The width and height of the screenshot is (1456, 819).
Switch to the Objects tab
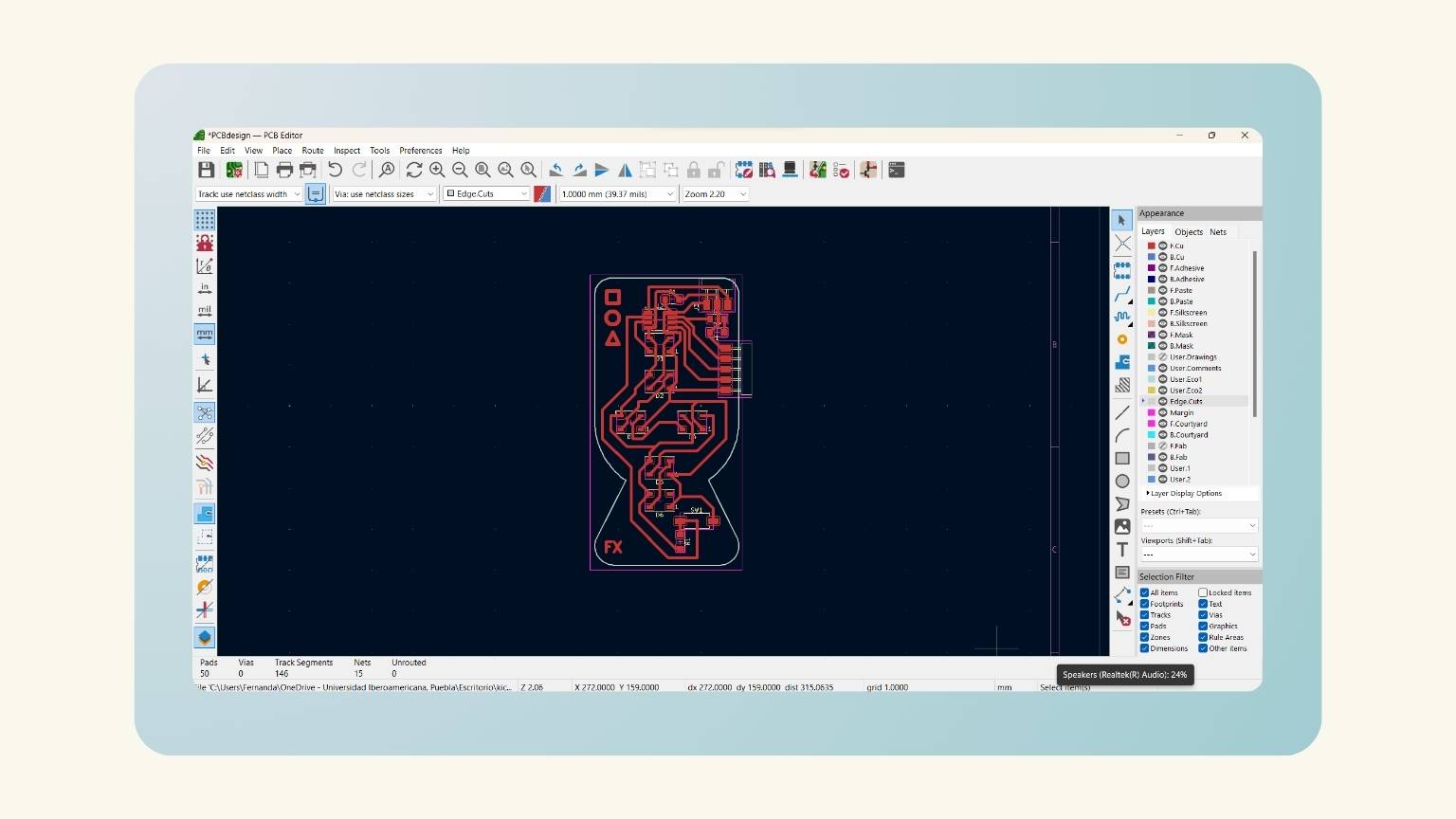(x=1189, y=232)
